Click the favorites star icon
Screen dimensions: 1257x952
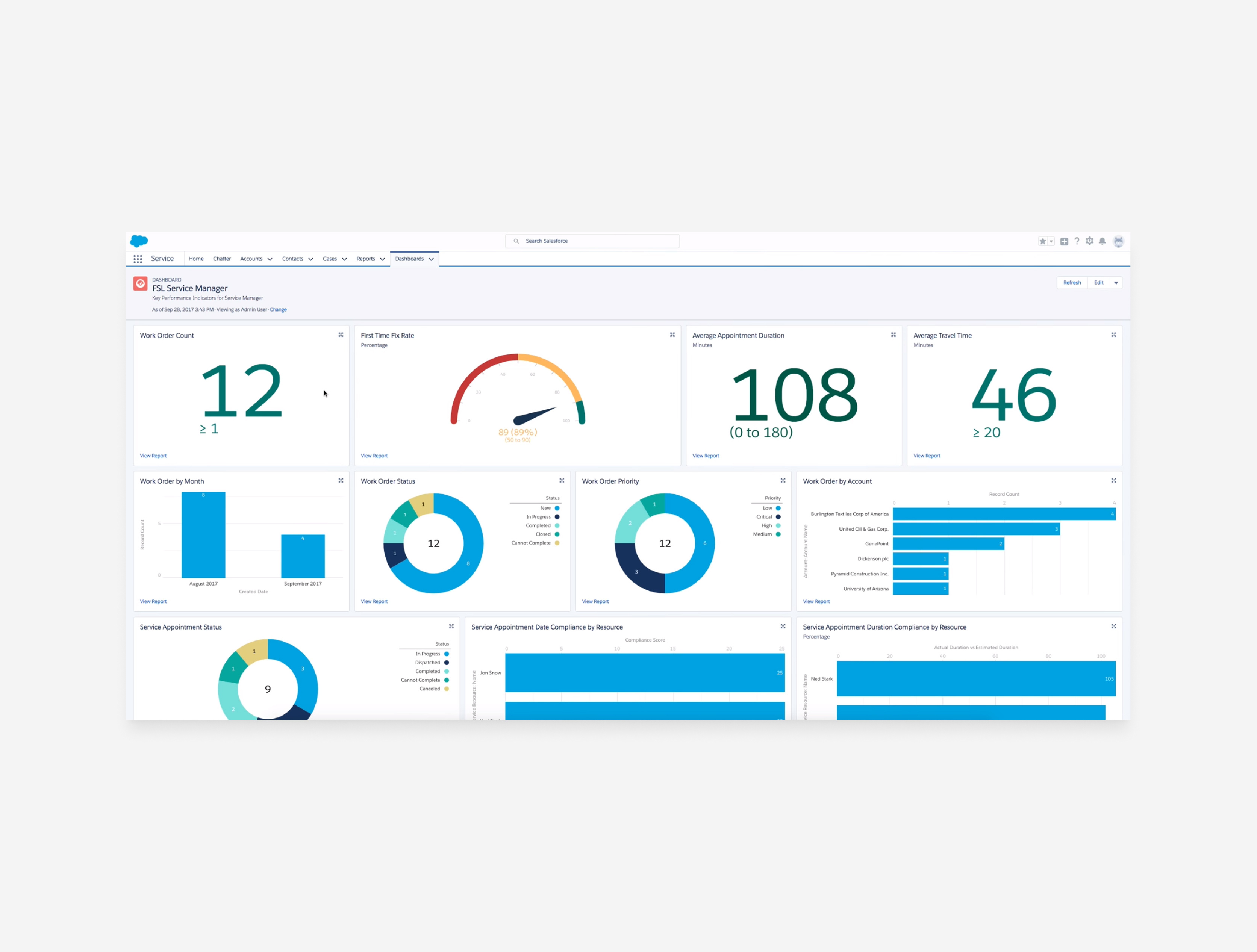coord(1042,241)
